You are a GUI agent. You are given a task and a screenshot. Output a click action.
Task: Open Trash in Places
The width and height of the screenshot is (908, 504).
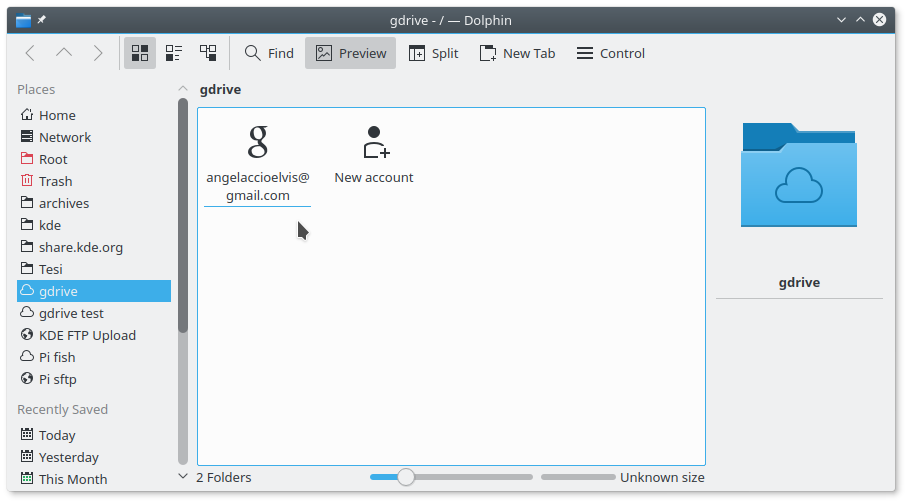[x=94, y=181]
